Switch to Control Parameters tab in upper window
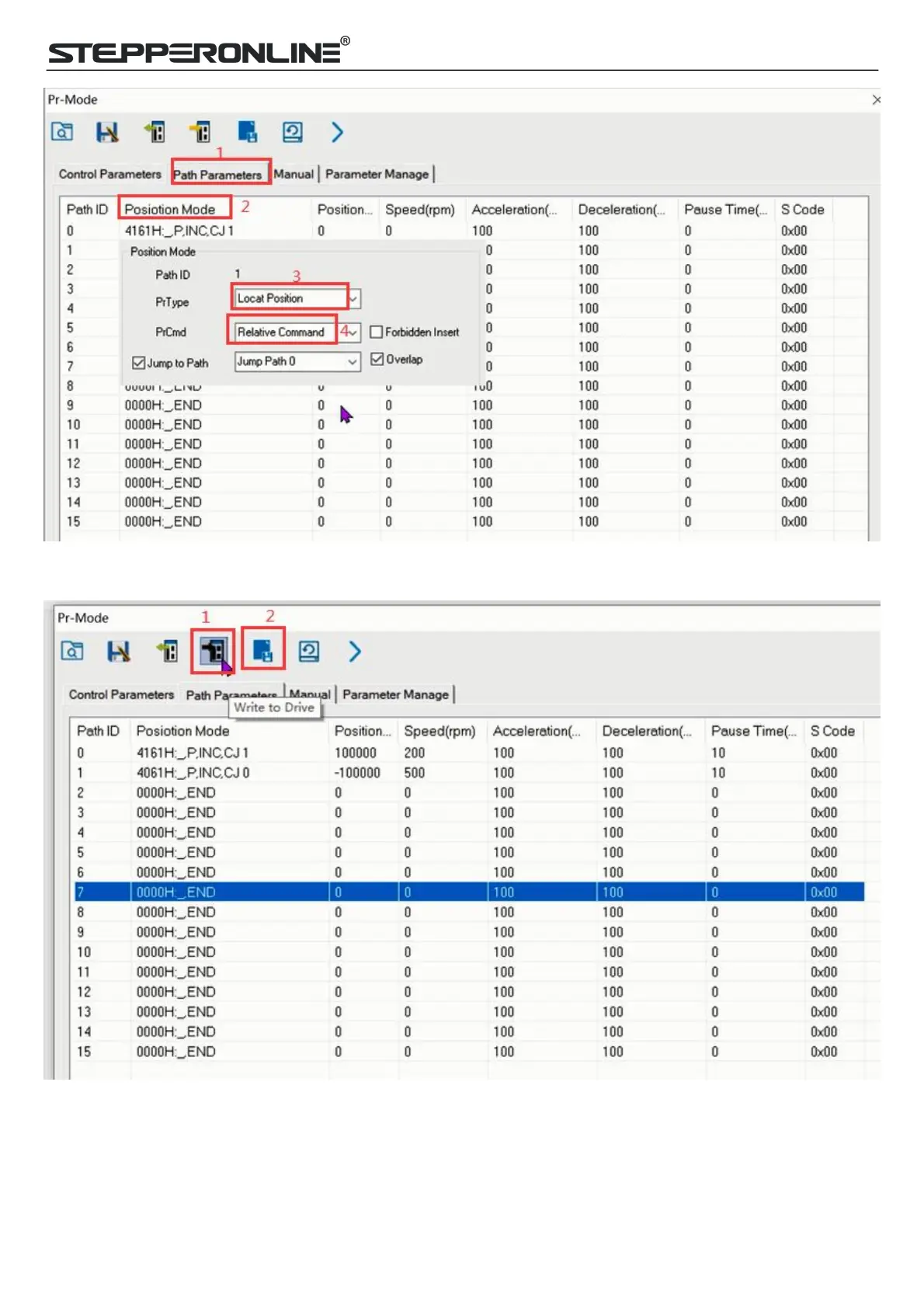Screen dimensions: 924x1308 pyautogui.click(x=109, y=174)
